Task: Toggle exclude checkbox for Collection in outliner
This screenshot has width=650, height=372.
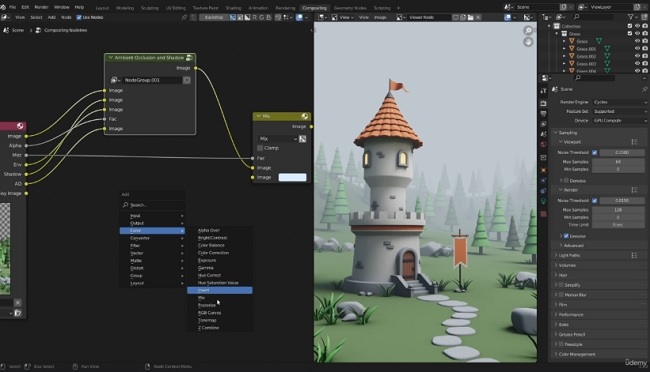Action: click(630, 26)
